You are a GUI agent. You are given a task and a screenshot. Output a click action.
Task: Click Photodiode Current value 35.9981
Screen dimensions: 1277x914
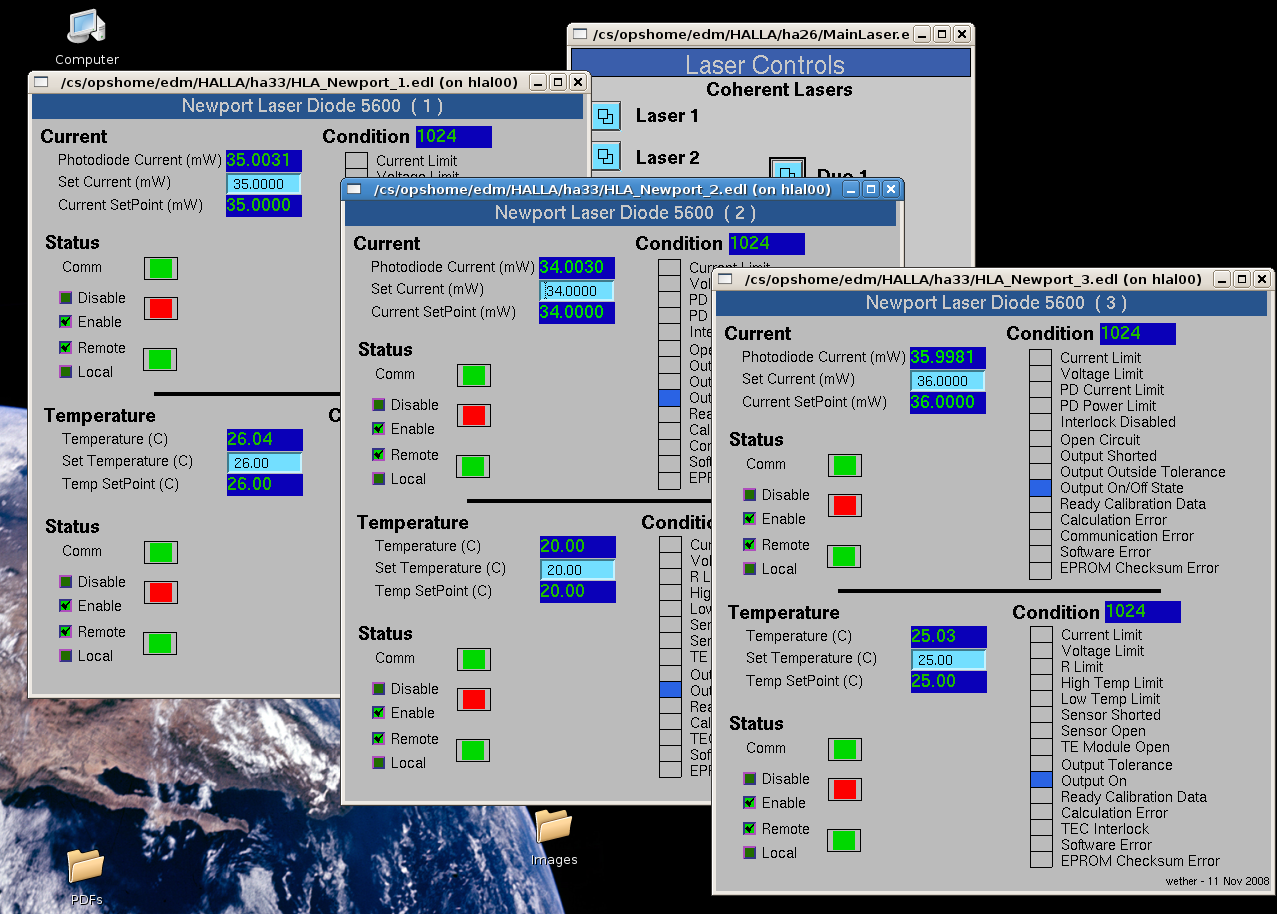948,357
